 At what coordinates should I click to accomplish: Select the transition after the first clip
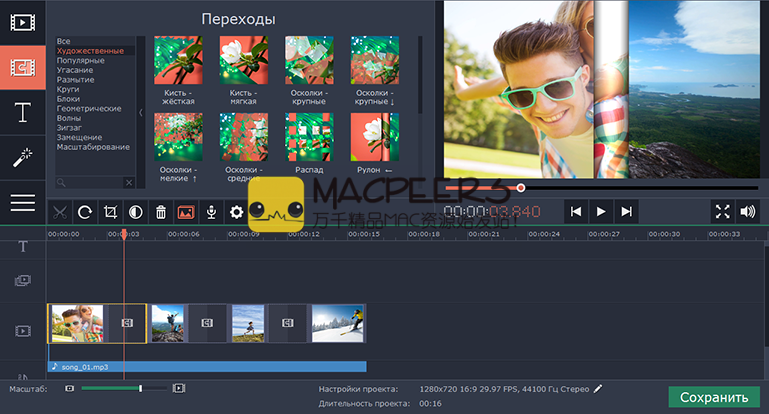click(x=127, y=323)
